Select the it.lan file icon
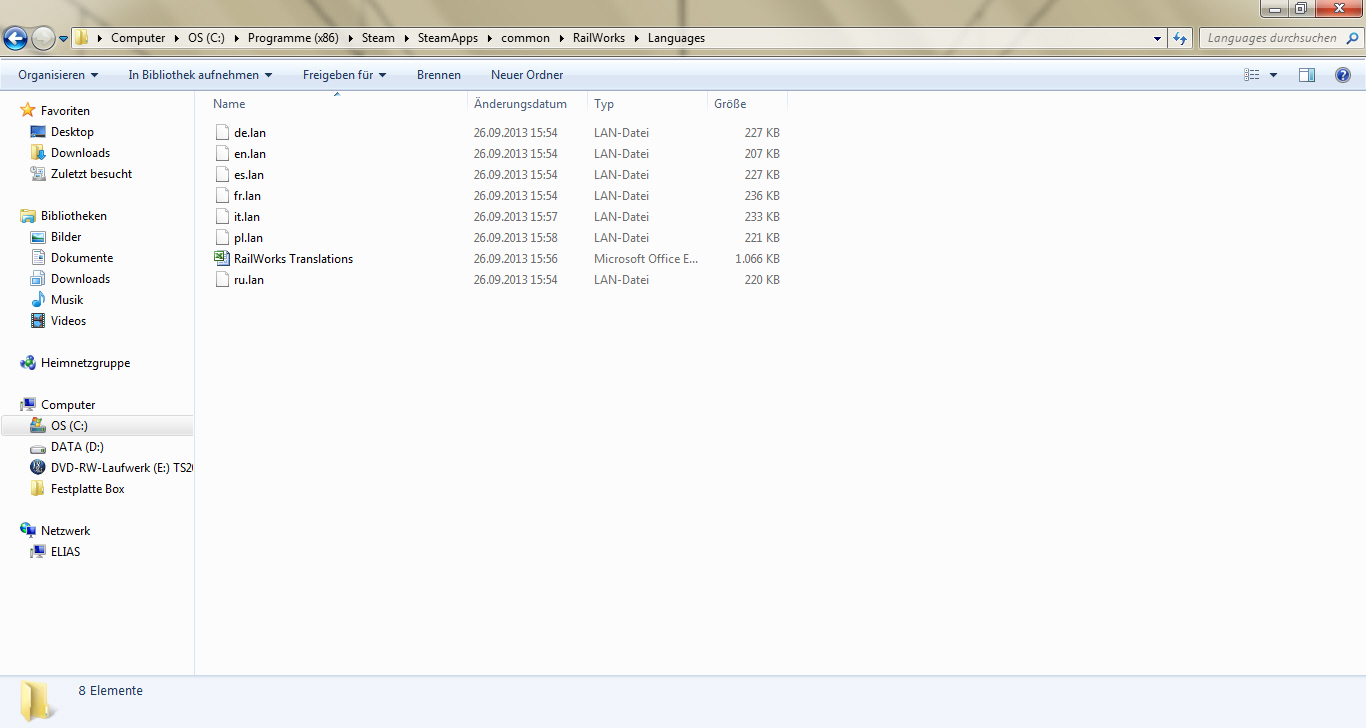 (223, 217)
